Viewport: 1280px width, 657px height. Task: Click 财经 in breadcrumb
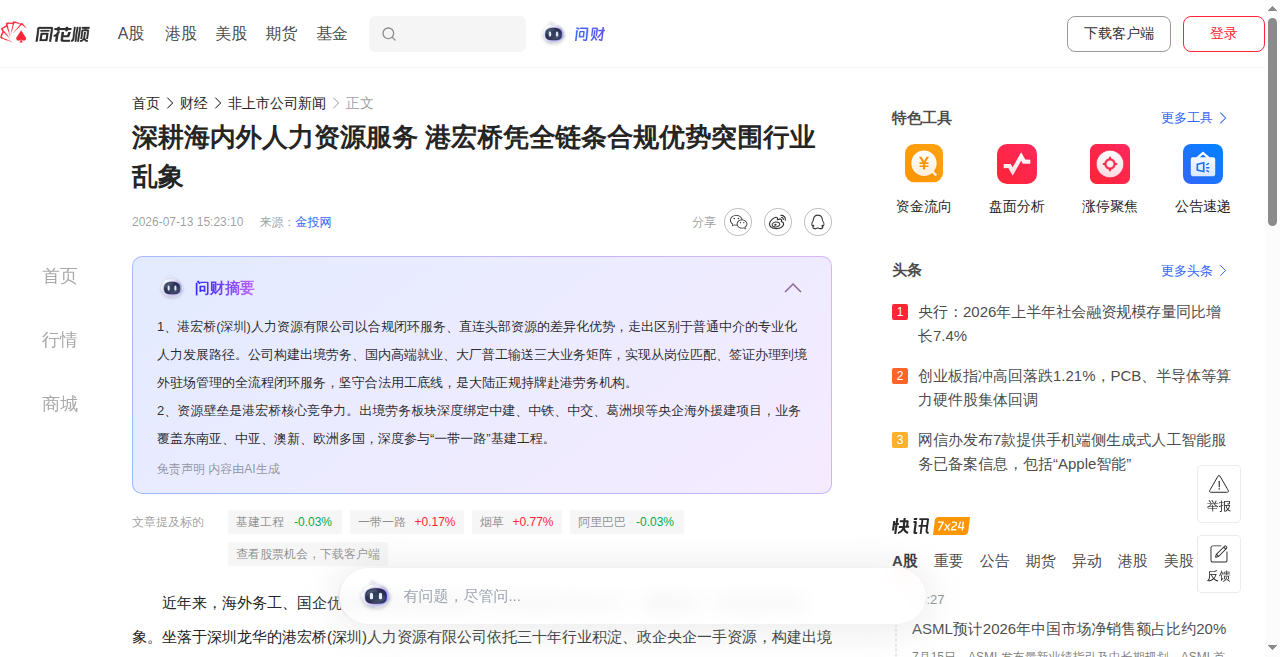click(194, 103)
